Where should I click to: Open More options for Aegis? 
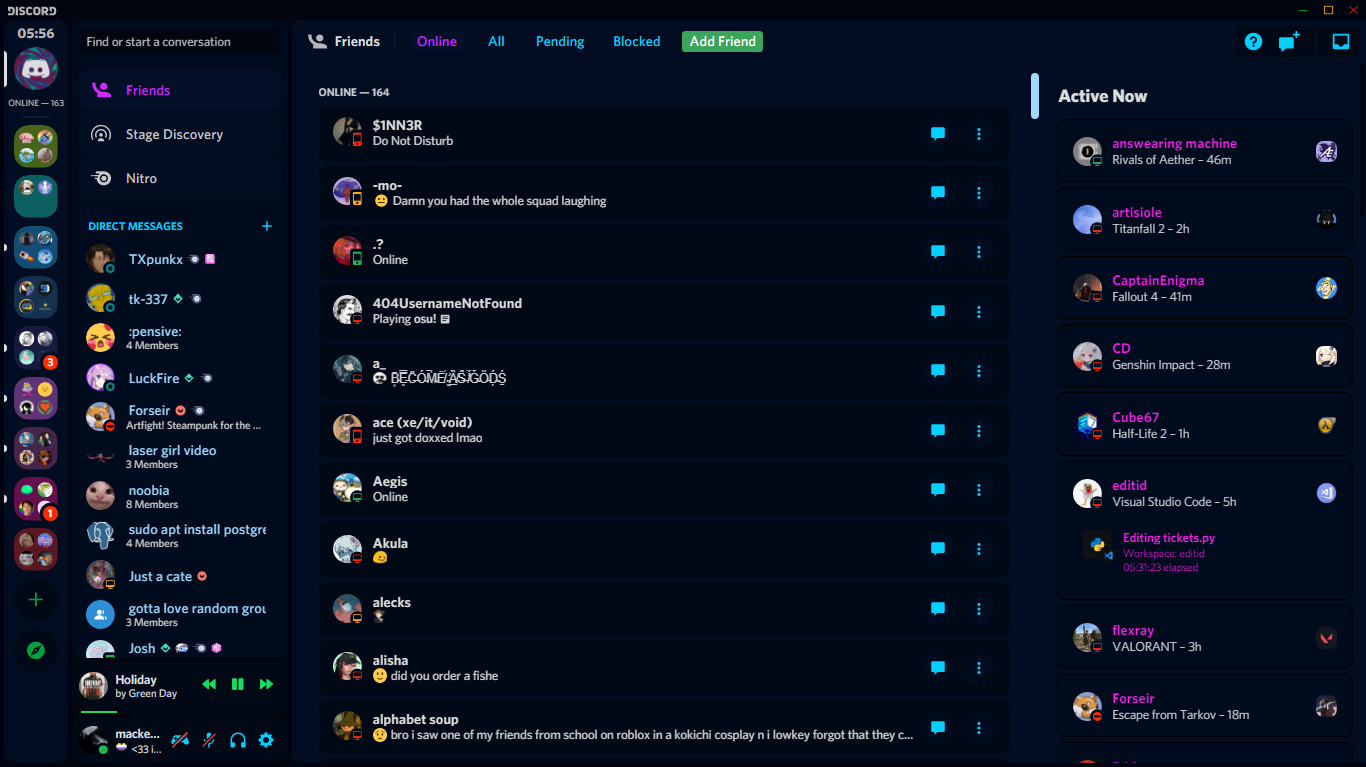click(979, 490)
